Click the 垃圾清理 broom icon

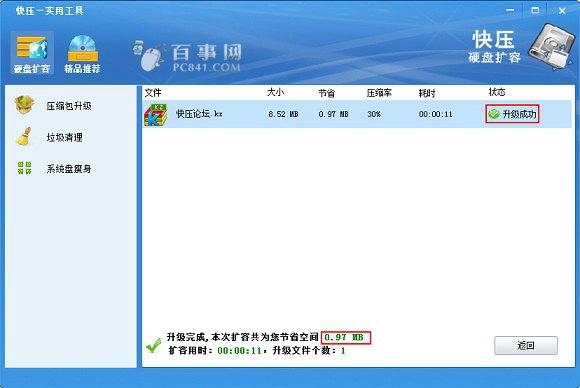[x=24, y=136]
